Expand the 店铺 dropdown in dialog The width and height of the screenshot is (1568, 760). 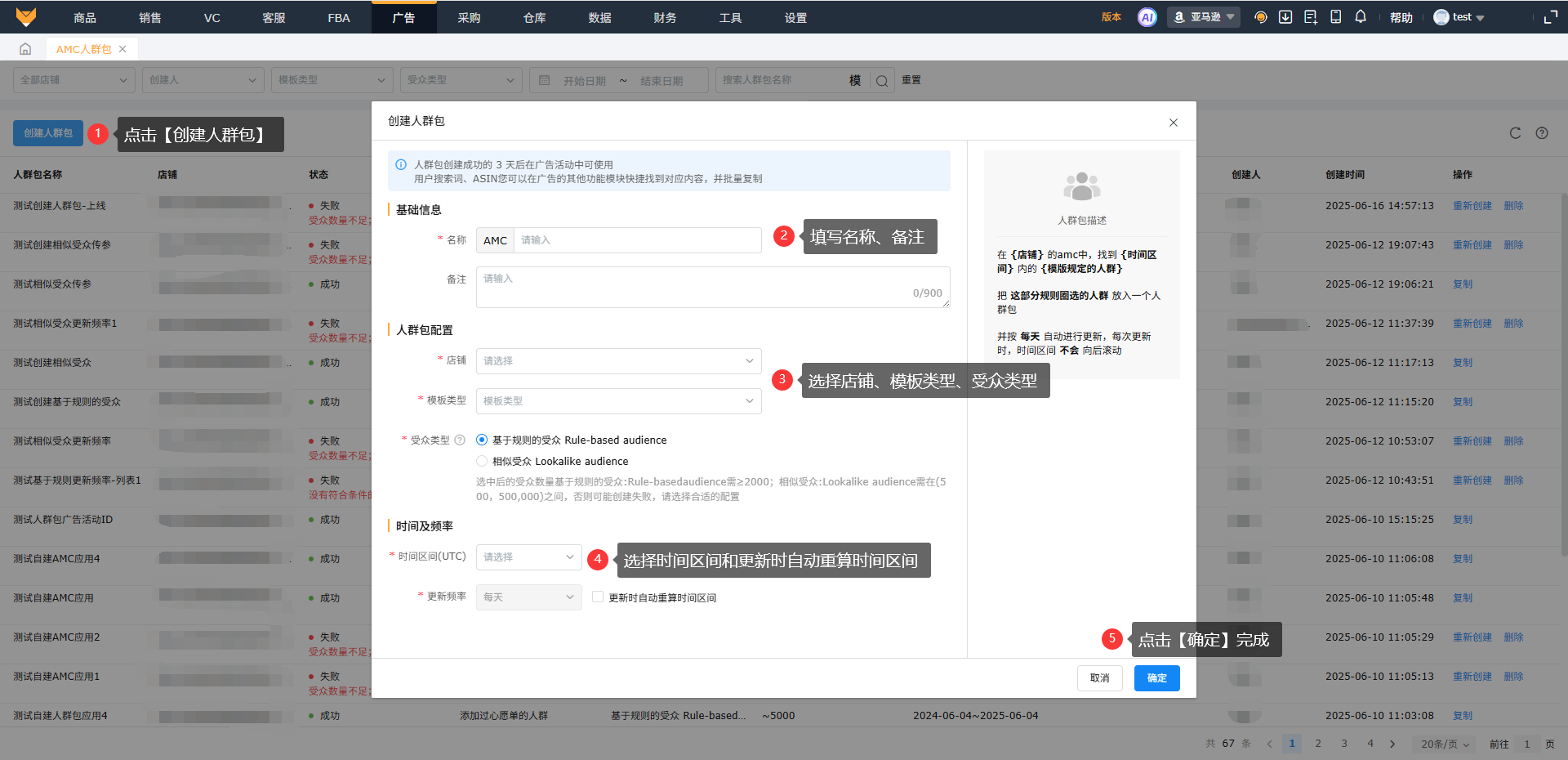(x=618, y=361)
